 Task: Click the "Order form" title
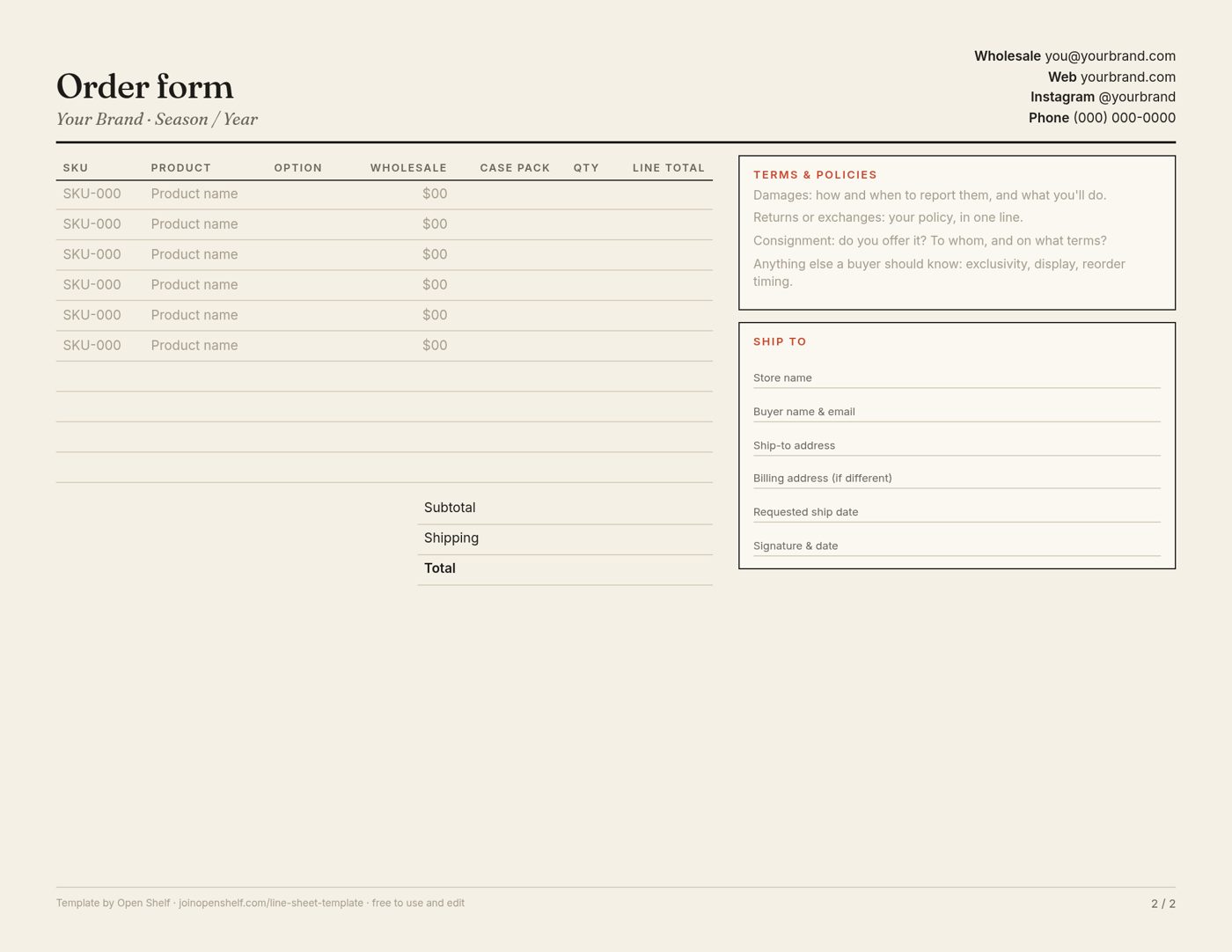145,86
